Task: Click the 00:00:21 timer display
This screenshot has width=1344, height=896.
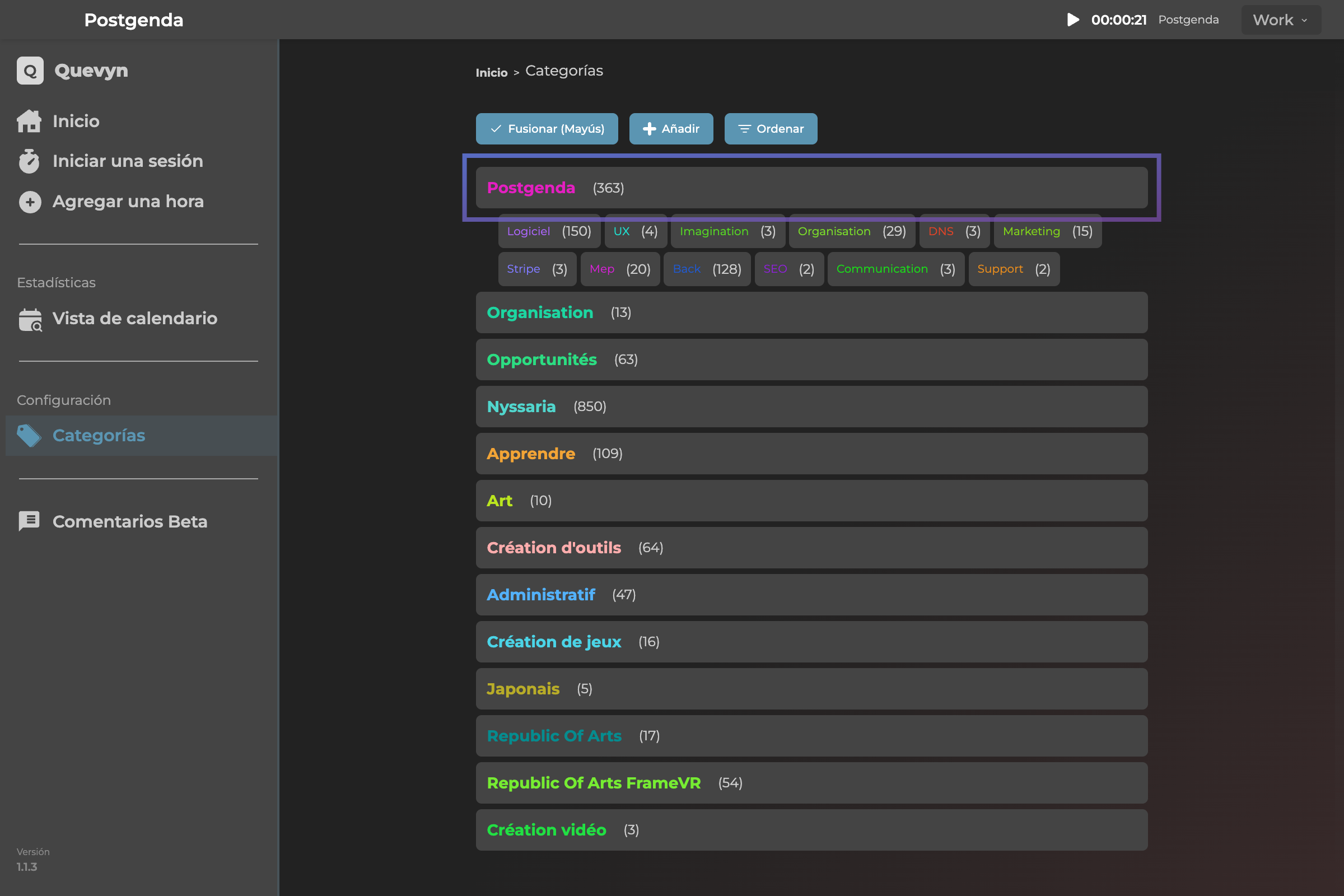Action: pos(1119,20)
